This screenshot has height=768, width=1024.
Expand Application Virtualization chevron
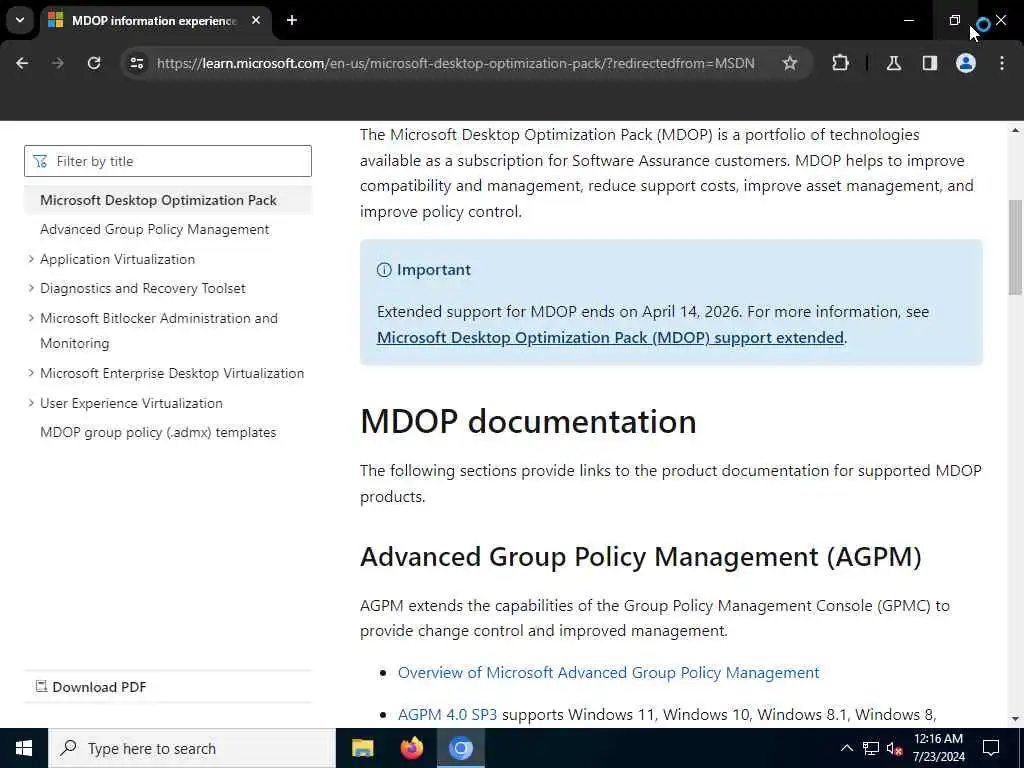tap(31, 259)
